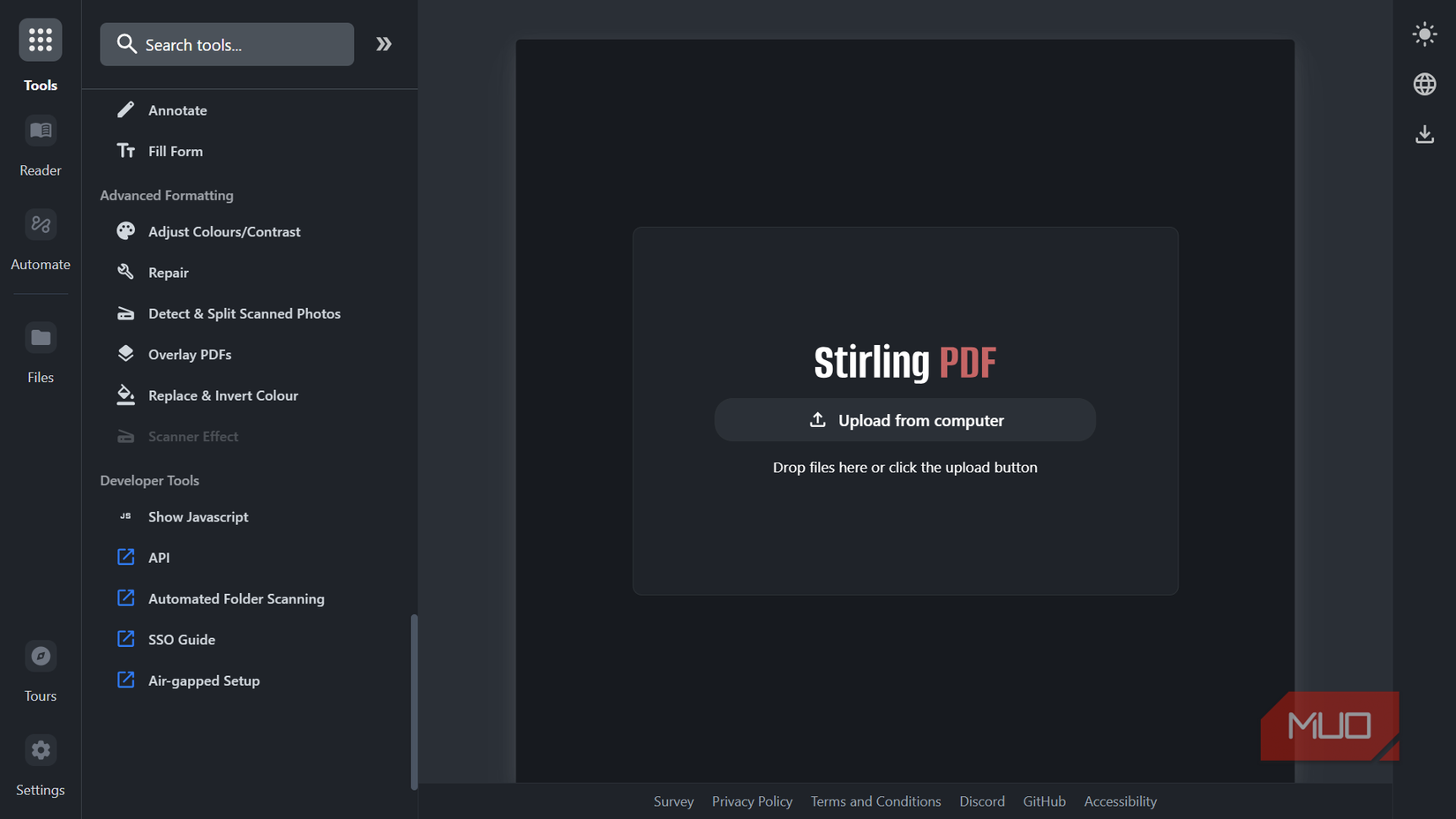Open the Settings gear icon

(x=41, y=750)
